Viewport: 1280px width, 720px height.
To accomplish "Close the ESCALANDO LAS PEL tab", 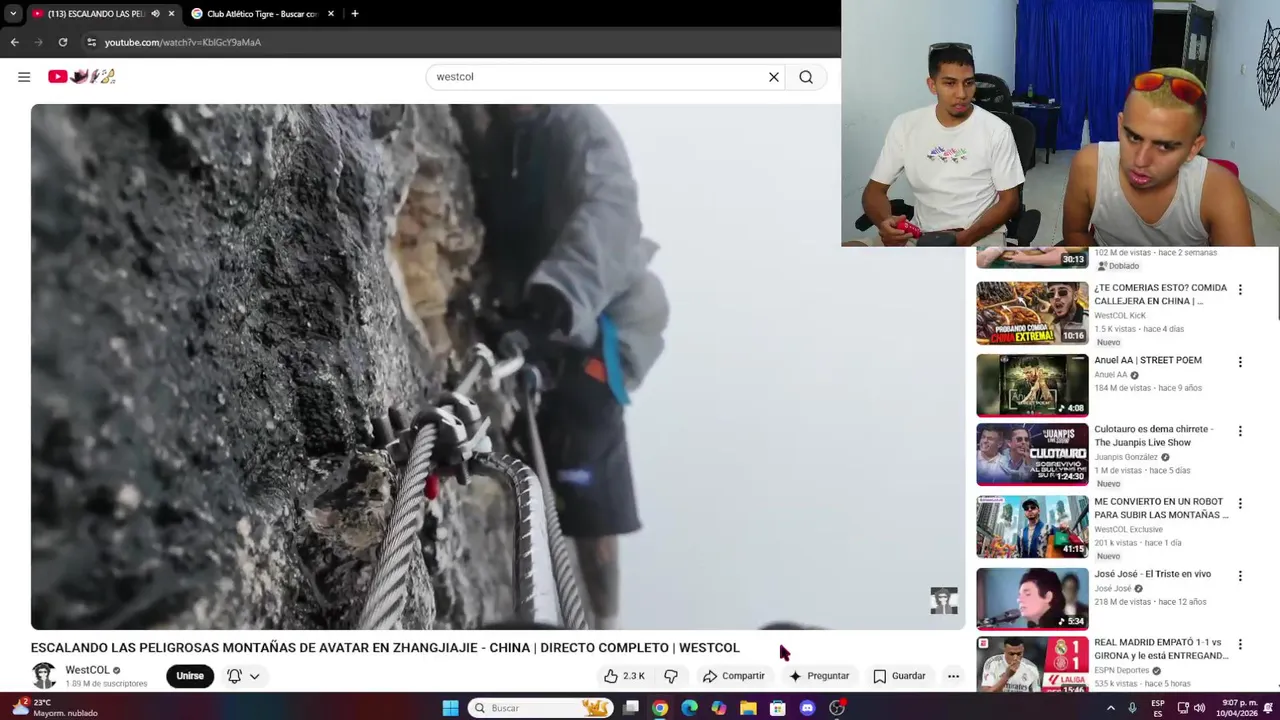I will (x=171, y=14).
